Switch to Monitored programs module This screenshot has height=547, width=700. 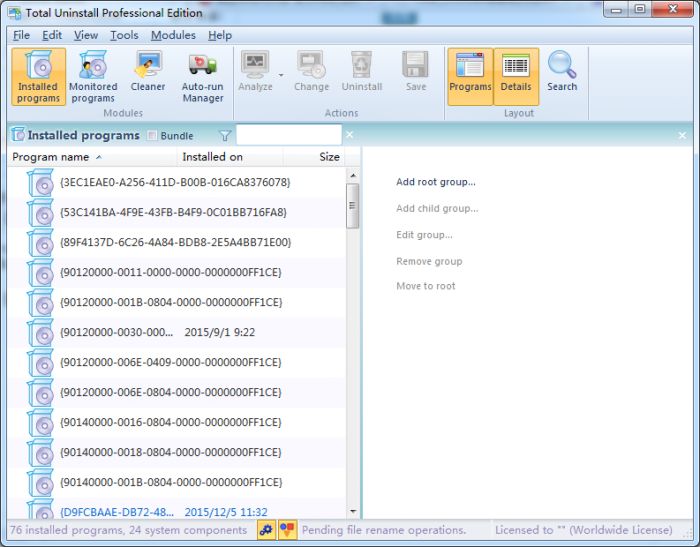tap(93, 77)
